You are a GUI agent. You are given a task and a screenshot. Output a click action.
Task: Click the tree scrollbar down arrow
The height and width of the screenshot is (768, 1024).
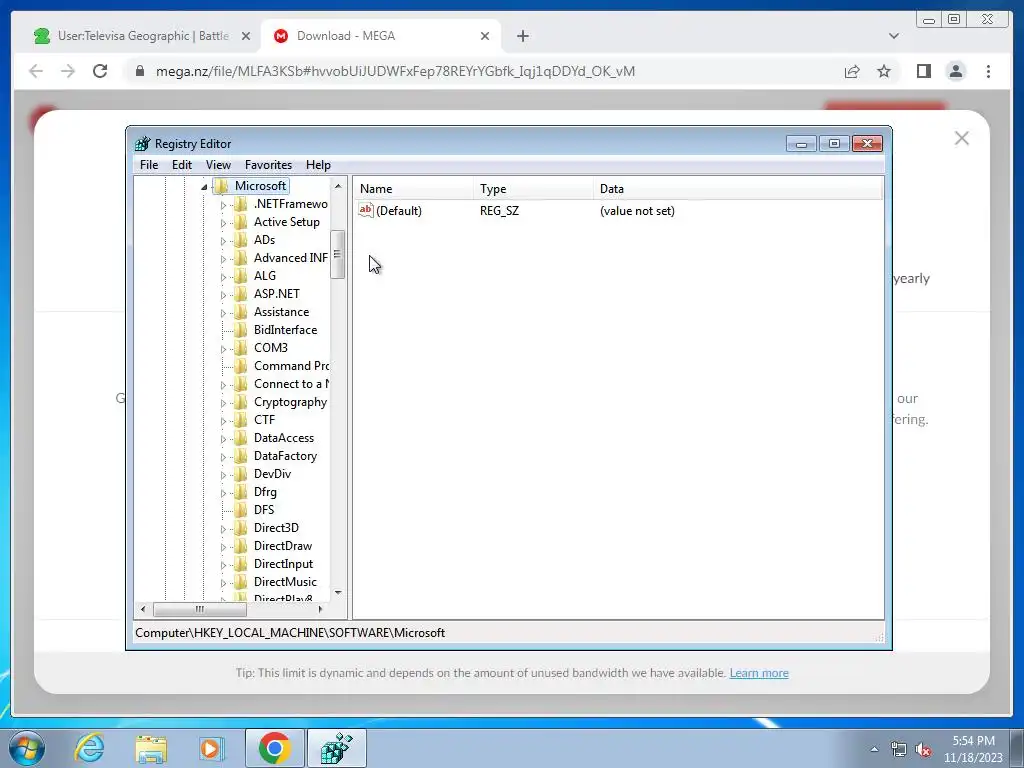(338, 593)
